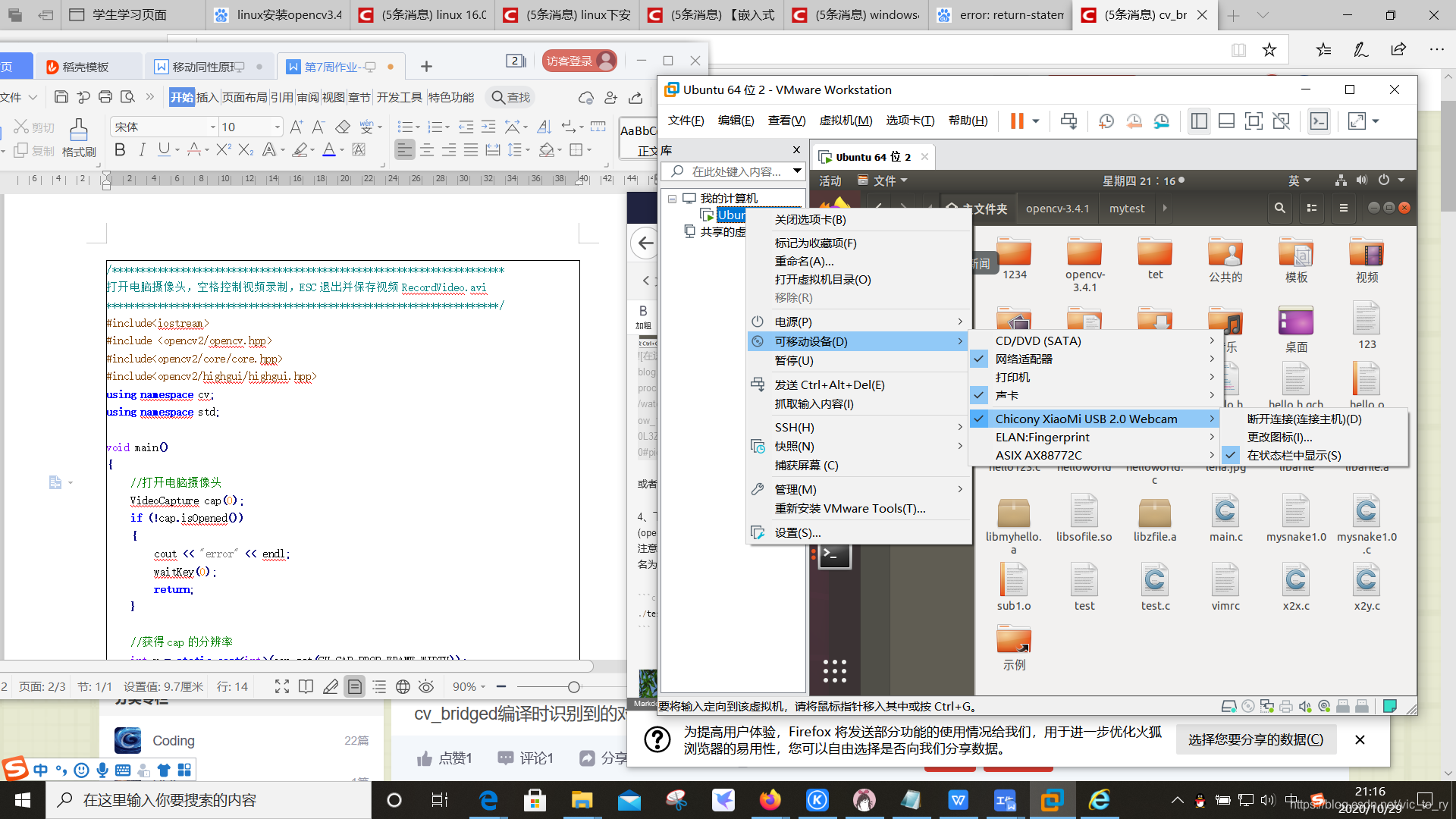The width and height of the screenshot is (1456, 819).
Task: Switch to WPS 页面布局 ribbon tab
Action: click(244, 97)
